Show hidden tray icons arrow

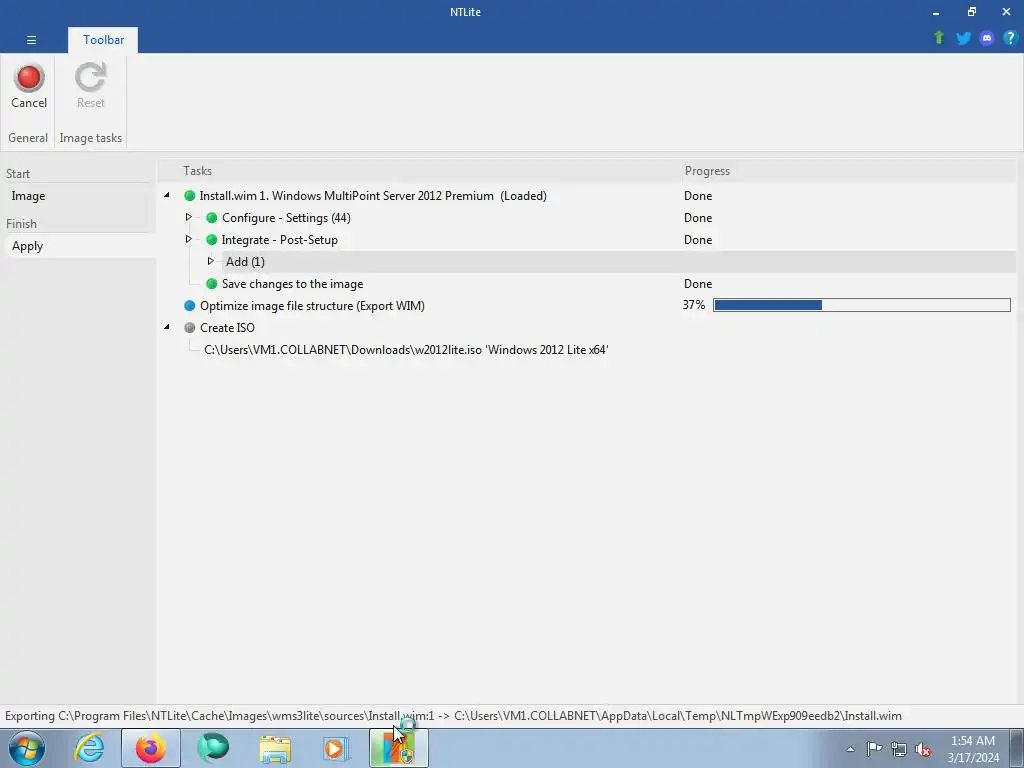850,749
